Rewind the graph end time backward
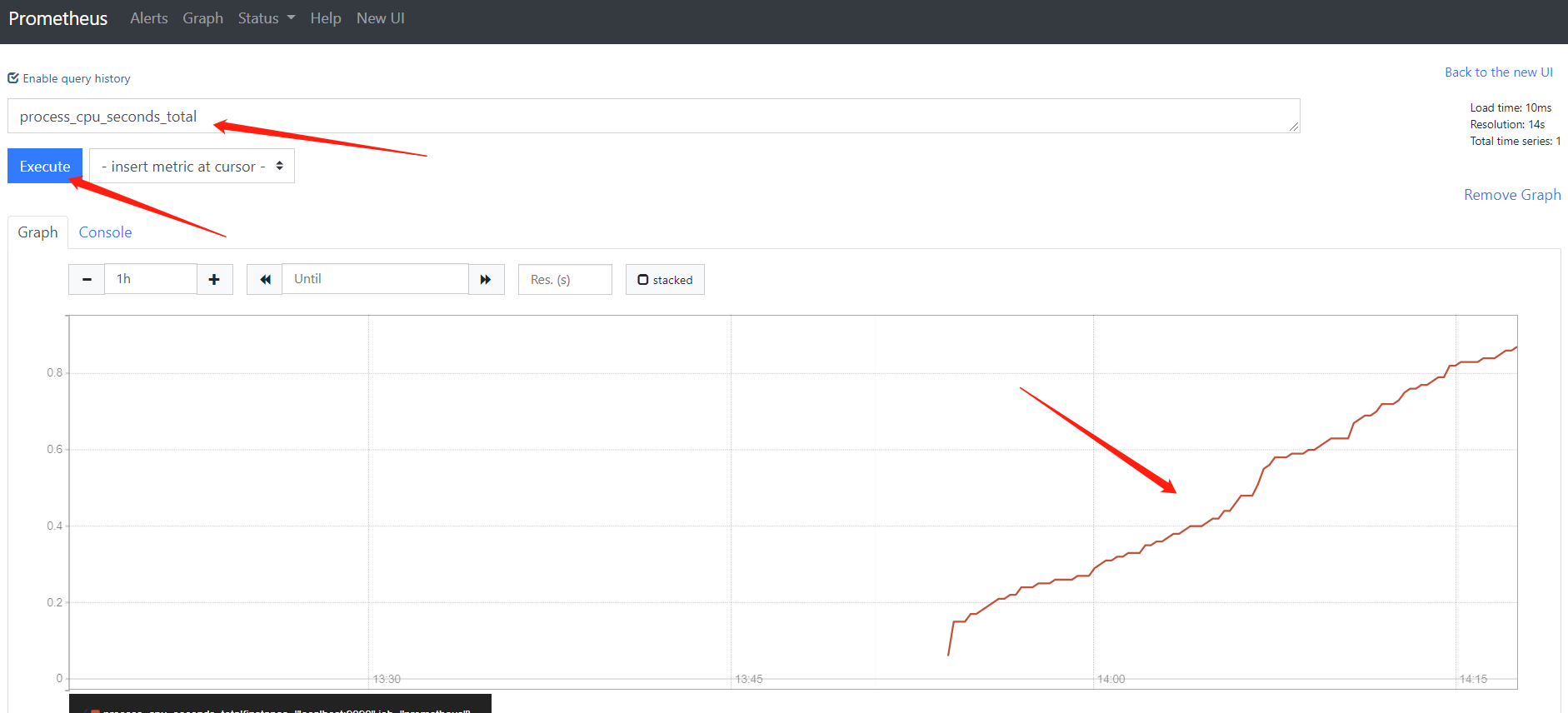 coord(265,279)
